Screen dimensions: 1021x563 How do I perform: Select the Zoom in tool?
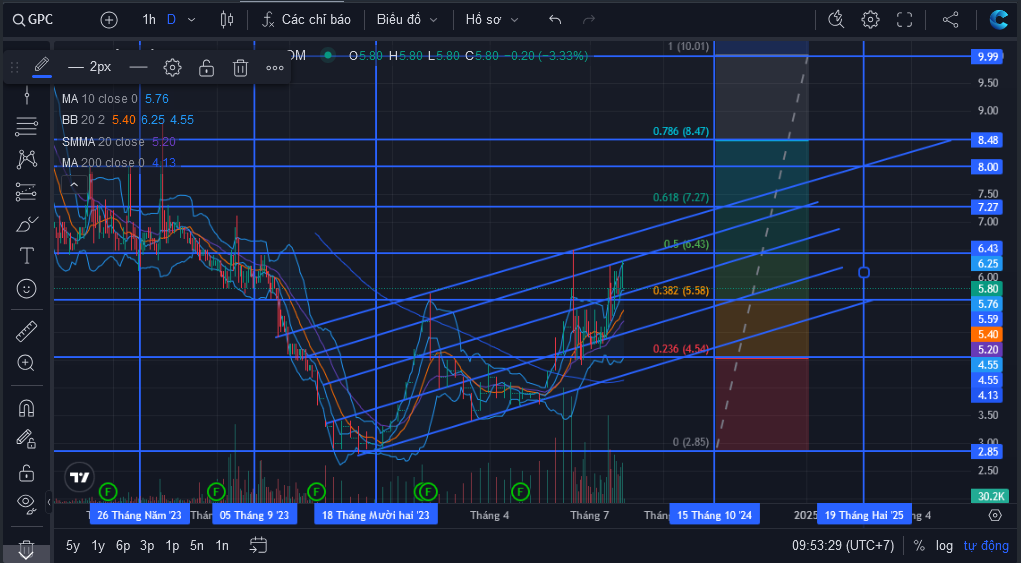click(x=26, y=363)
